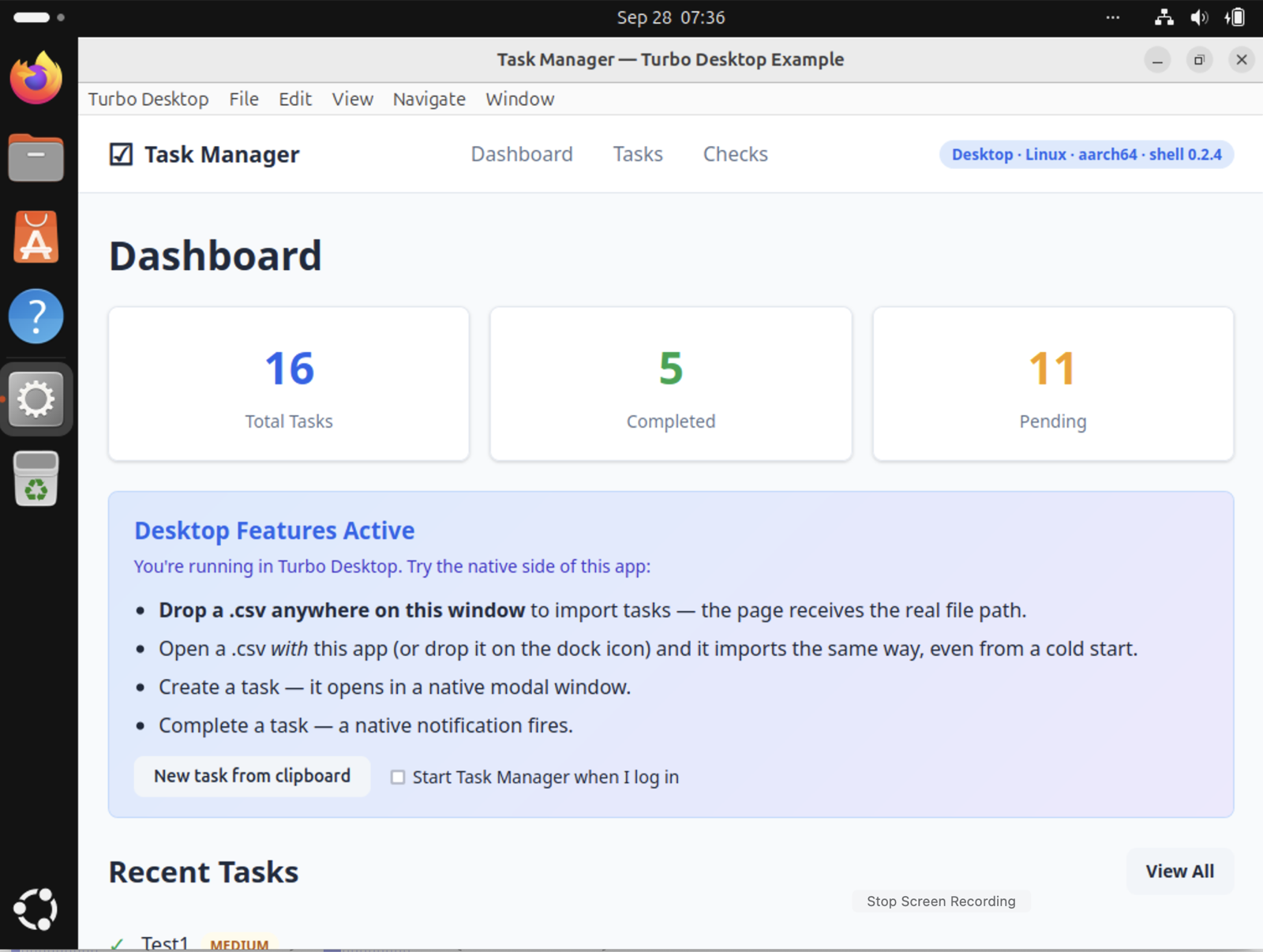Click the Task Manager checkbox logo

click(121, 154)
